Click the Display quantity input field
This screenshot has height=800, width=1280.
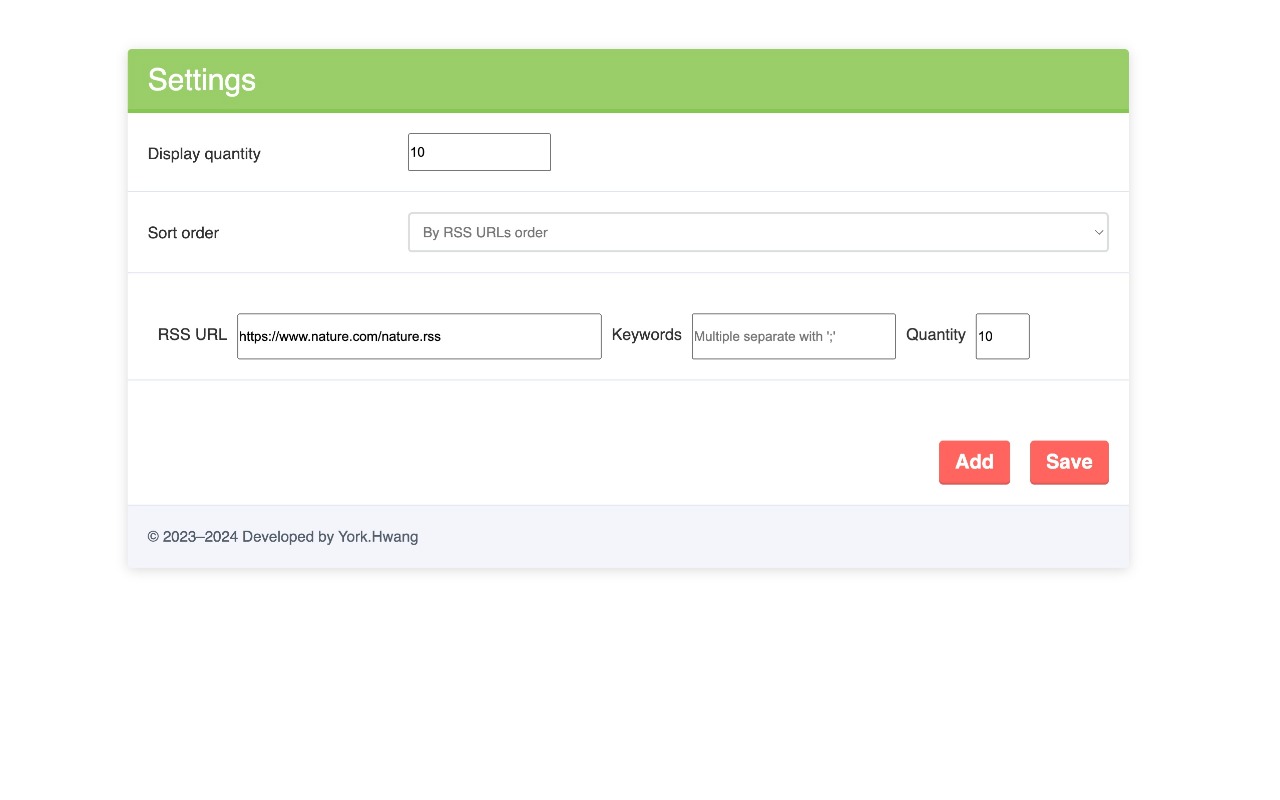click(x=479, y=152)
